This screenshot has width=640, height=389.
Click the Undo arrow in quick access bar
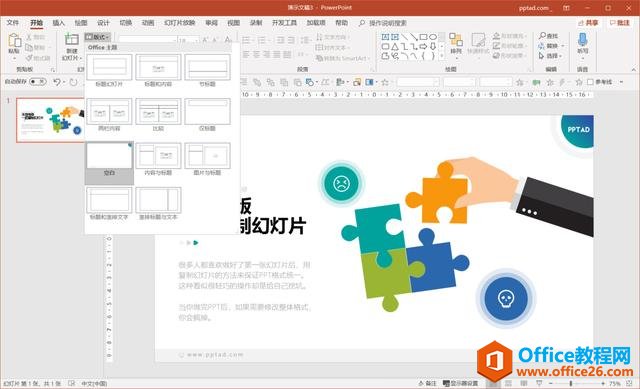[57, 82]
